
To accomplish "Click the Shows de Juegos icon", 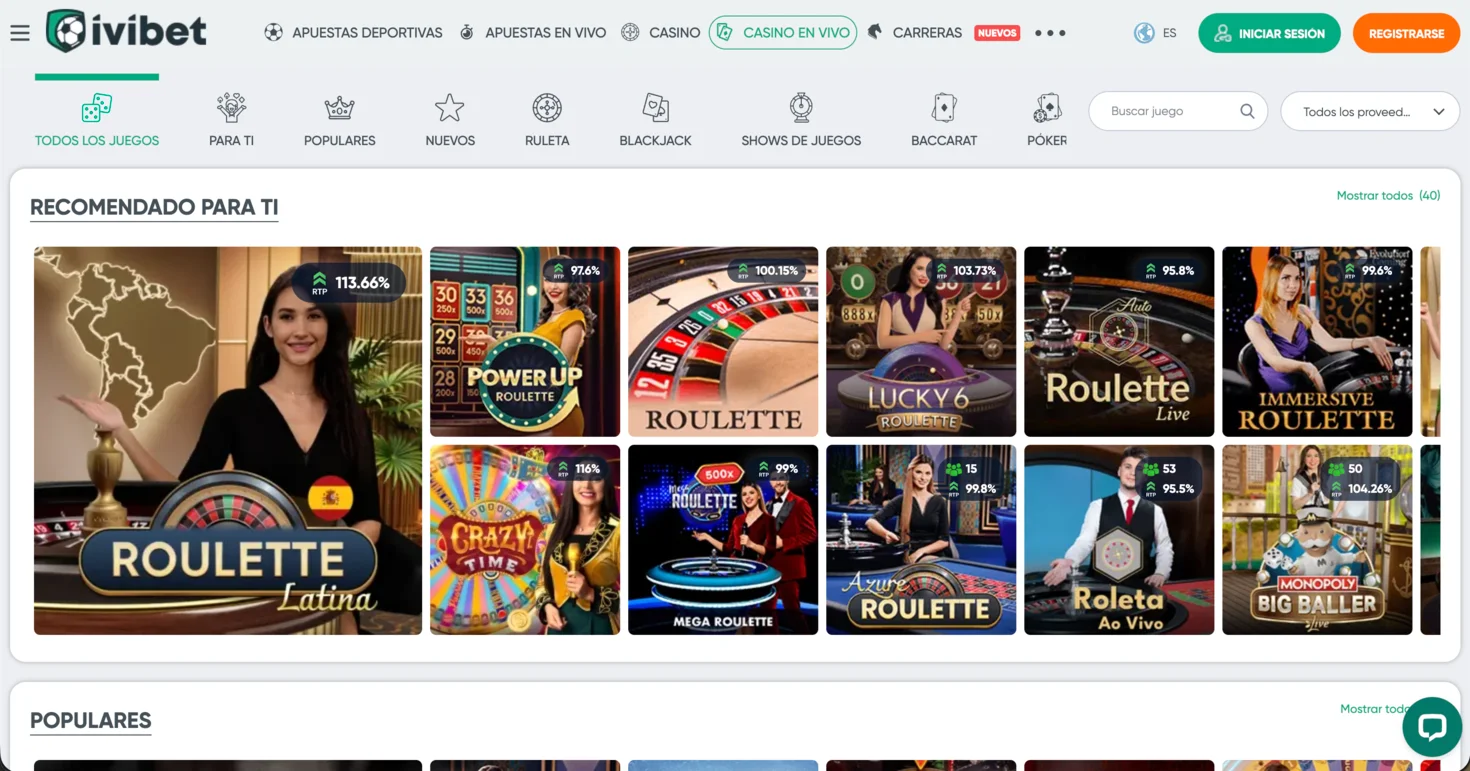I will click(801, 107).
